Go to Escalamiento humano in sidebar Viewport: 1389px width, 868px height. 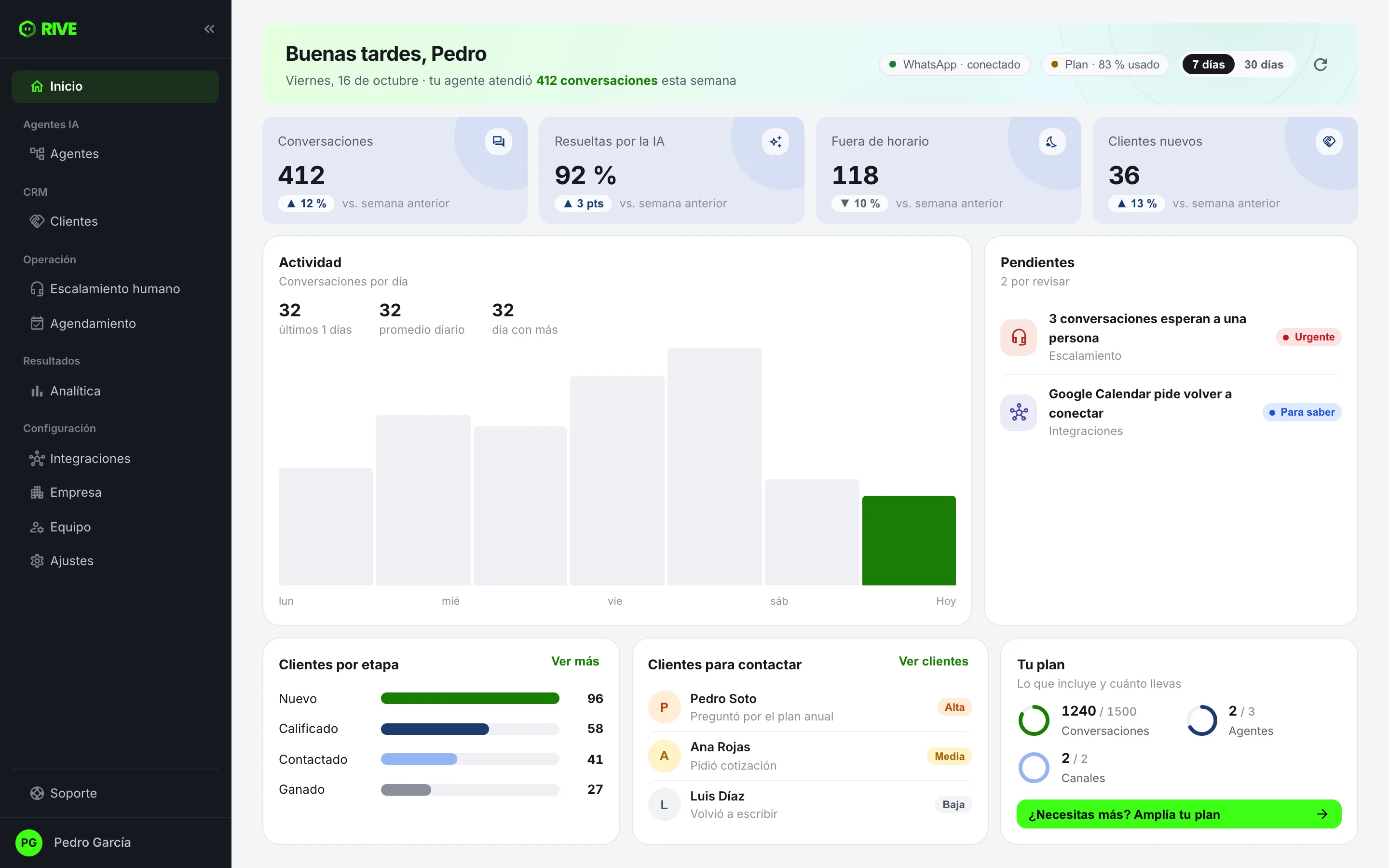115,289
